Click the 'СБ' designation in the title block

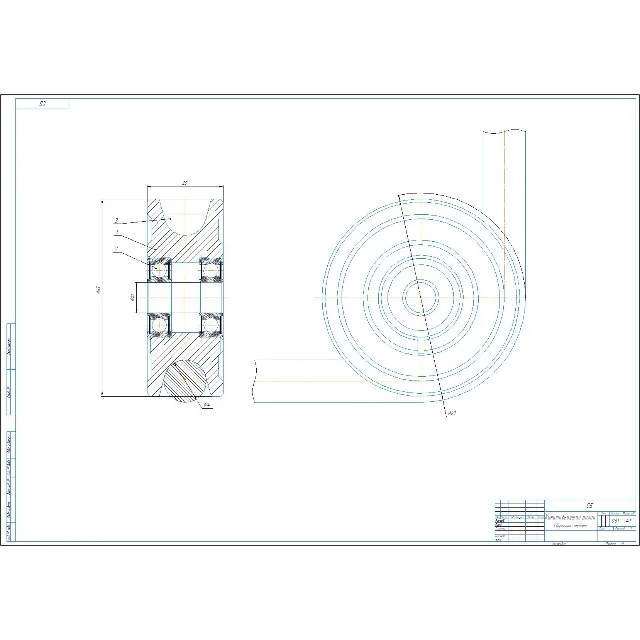(589, 506)
